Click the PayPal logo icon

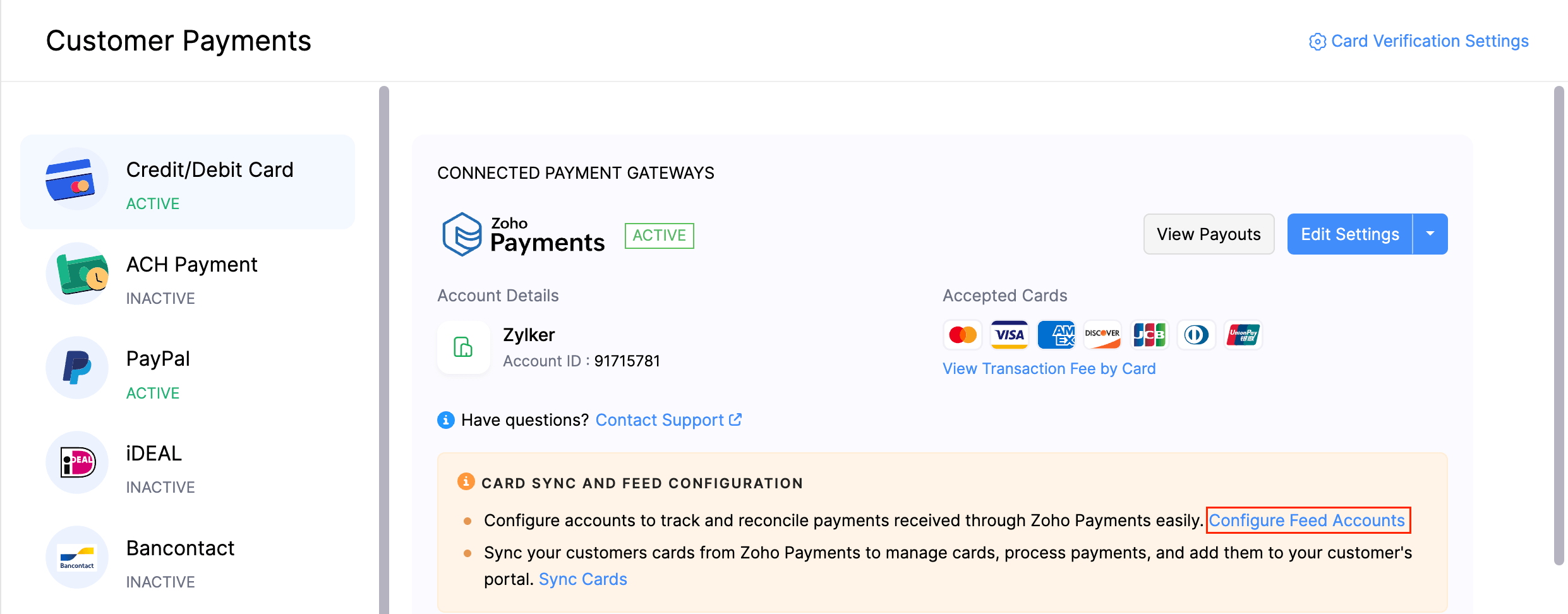tap(77, 368)
